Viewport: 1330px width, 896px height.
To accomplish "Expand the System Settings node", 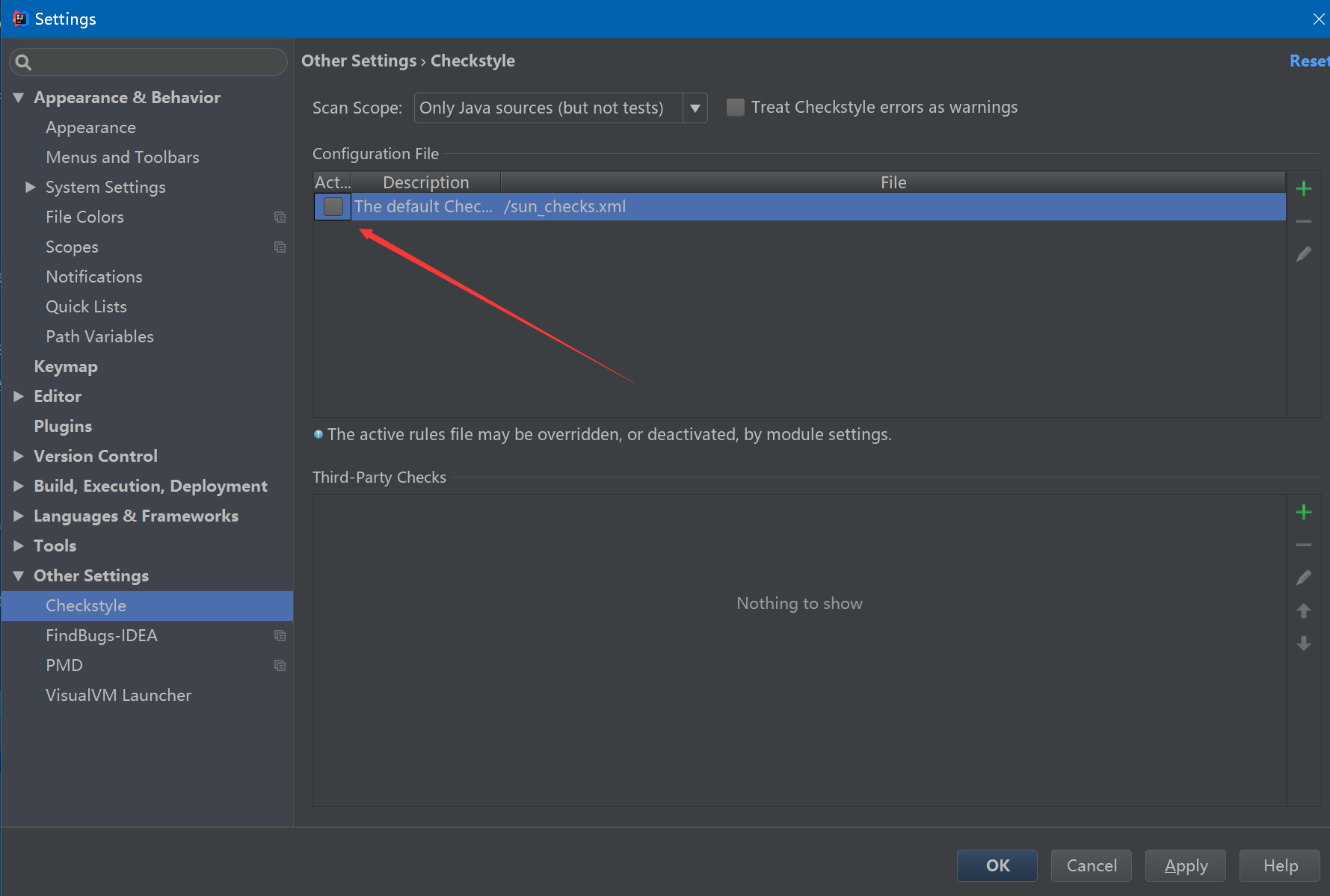I will click(x=31, y=187).
